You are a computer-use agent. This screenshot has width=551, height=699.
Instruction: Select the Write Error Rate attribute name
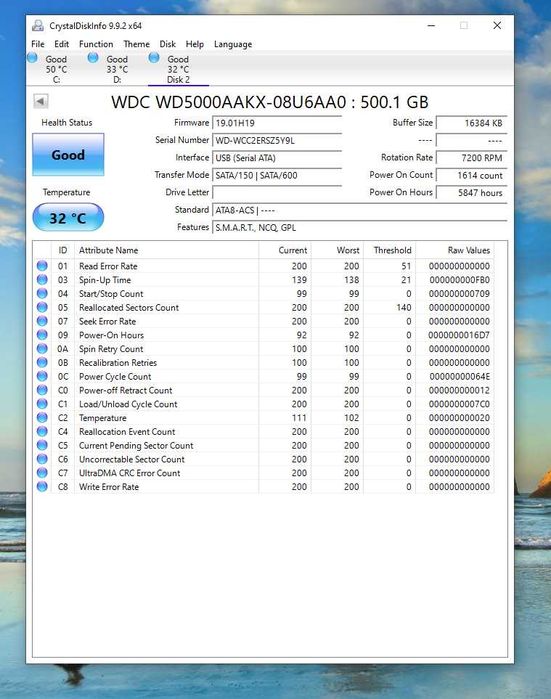pos(109,487)
